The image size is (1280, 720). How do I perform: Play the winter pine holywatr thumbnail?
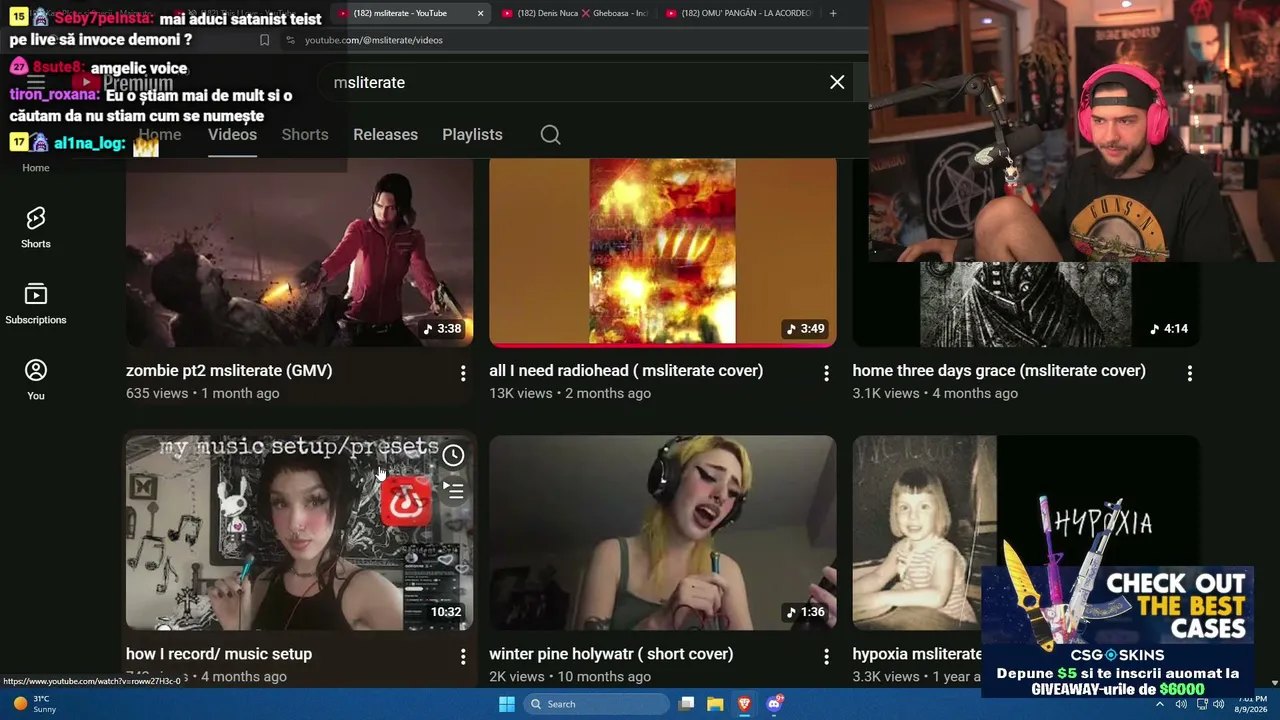662,533
